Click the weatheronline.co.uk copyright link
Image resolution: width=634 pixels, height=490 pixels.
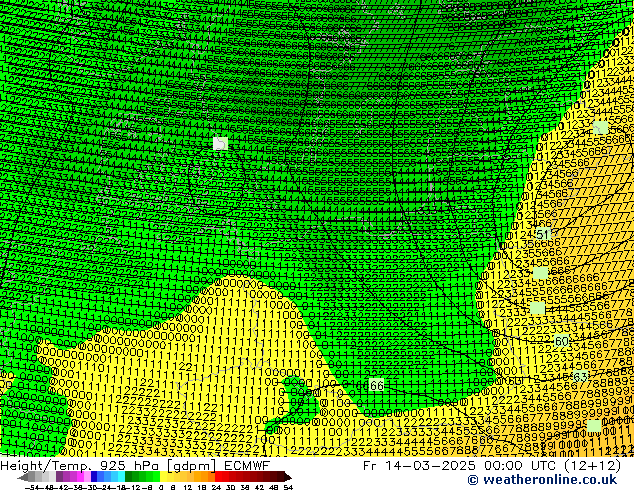542,480
